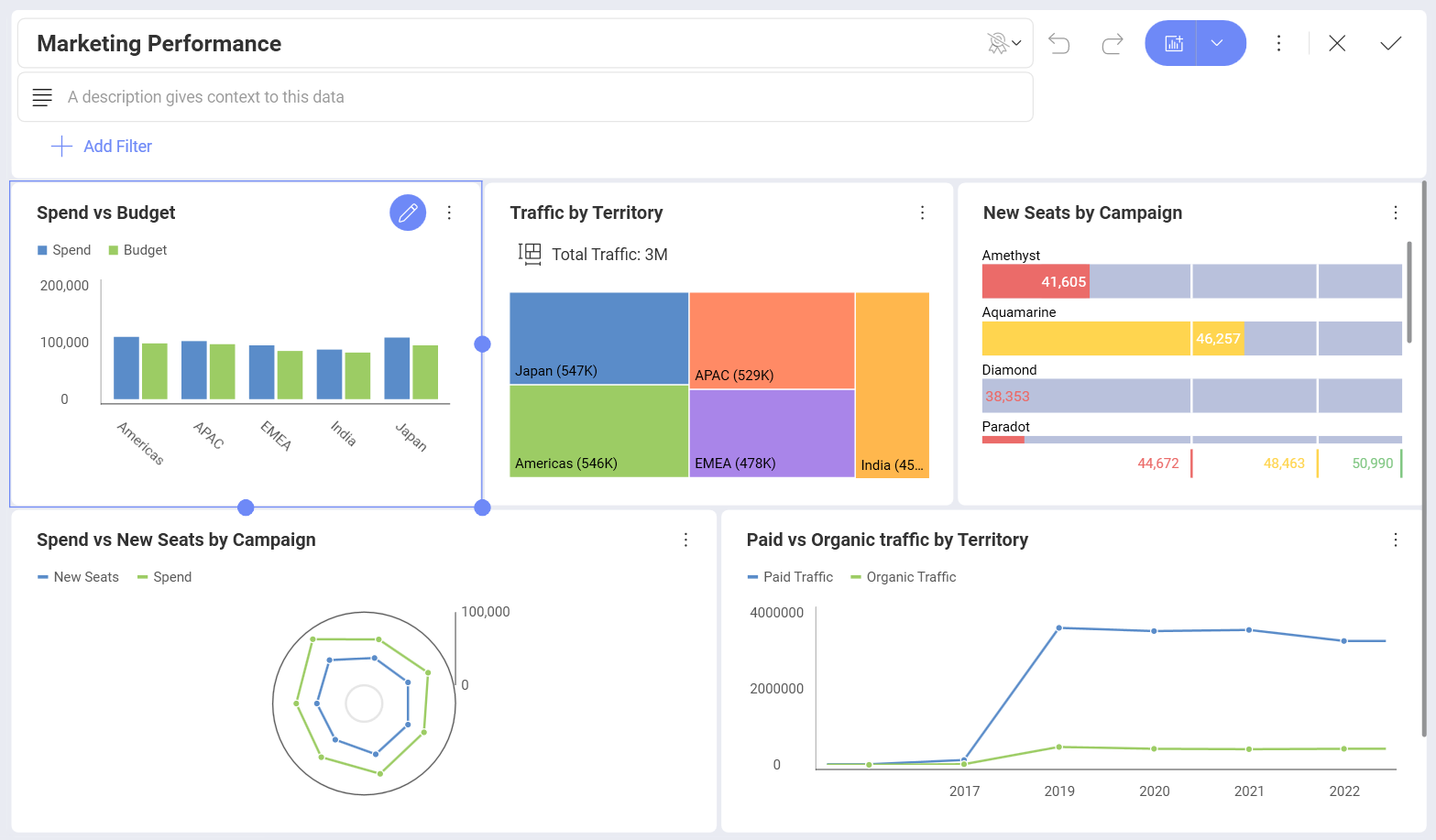Click the Total Traffic icon
Viewport: 1436px width, 840px height.
(530, 254)
